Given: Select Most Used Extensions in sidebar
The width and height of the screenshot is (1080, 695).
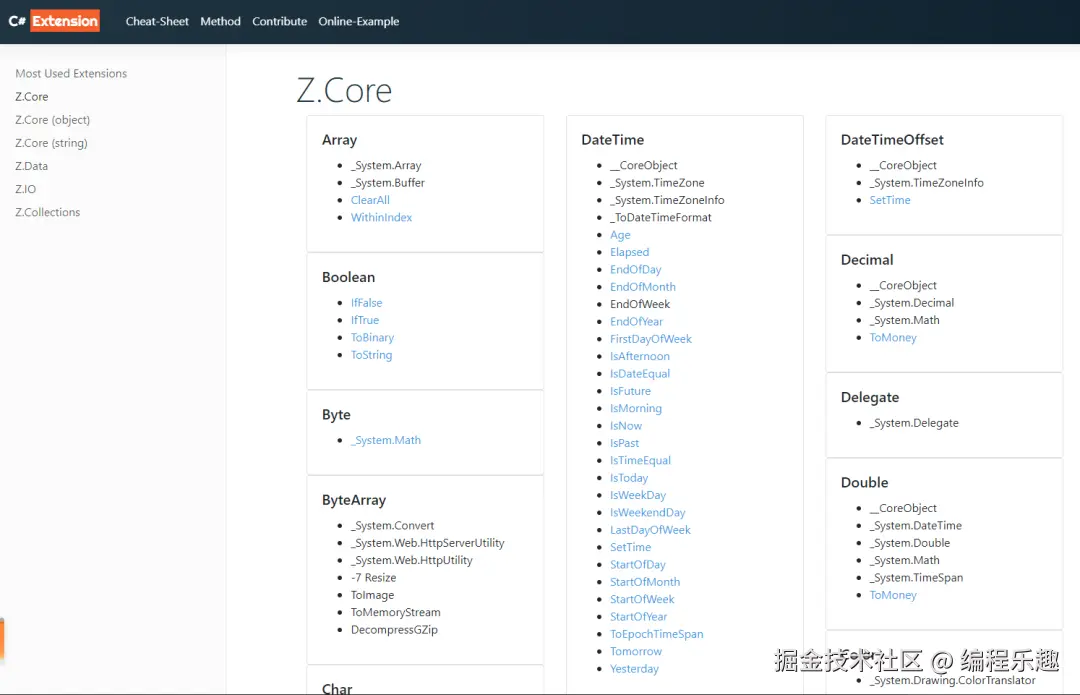Looking at the screenshot, I should [x=71, y=74].
